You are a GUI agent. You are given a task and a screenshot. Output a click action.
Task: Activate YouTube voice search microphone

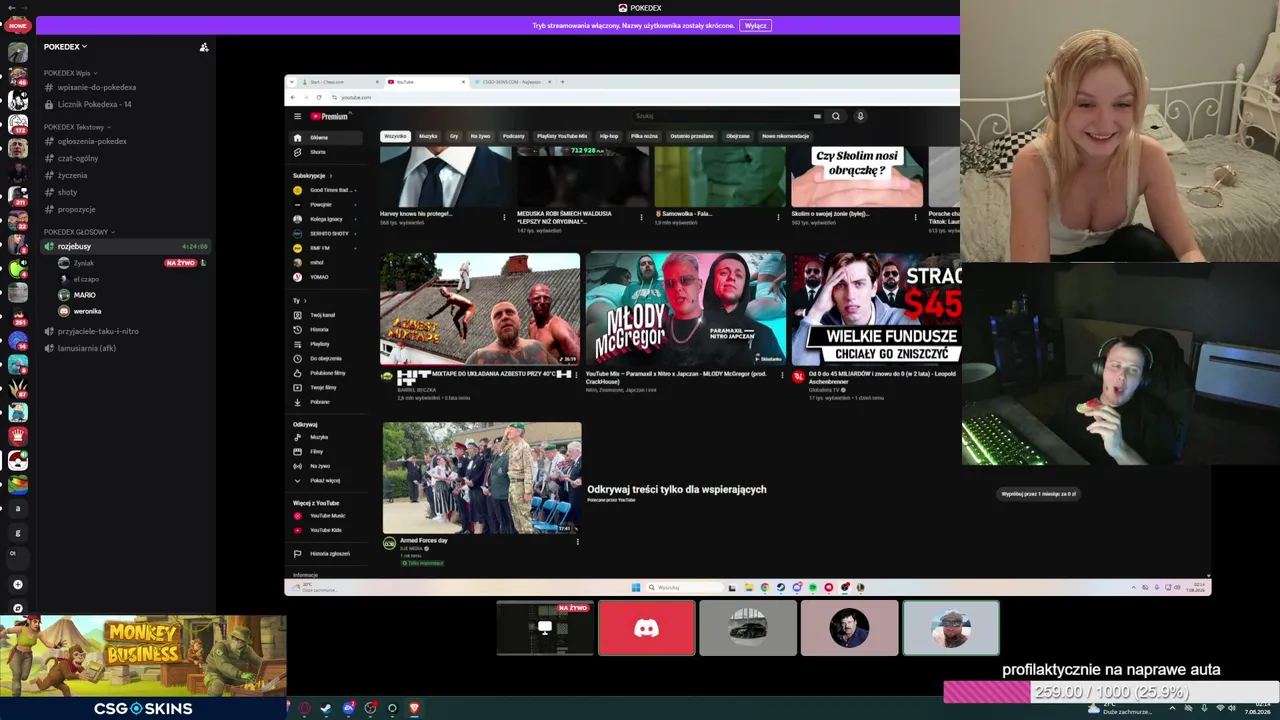tap(860, 116)
